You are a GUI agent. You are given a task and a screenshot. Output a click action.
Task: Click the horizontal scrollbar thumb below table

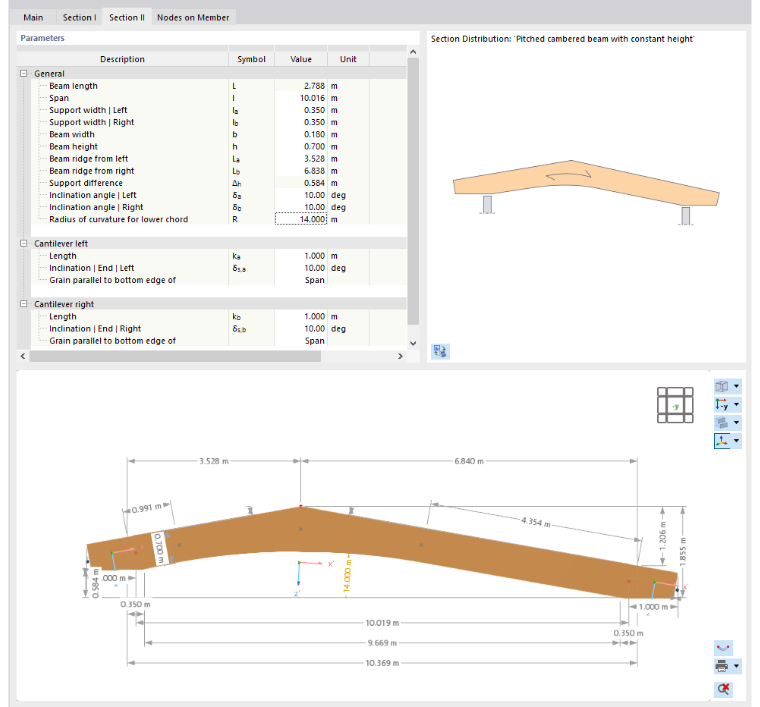175,356
